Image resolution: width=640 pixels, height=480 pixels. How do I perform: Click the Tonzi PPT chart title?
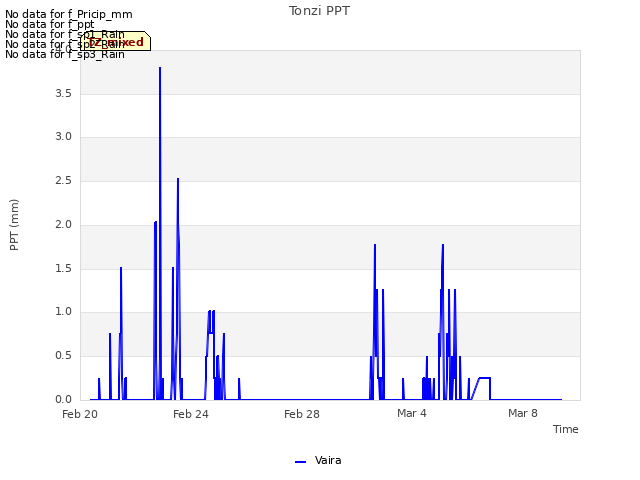[319, 11]
